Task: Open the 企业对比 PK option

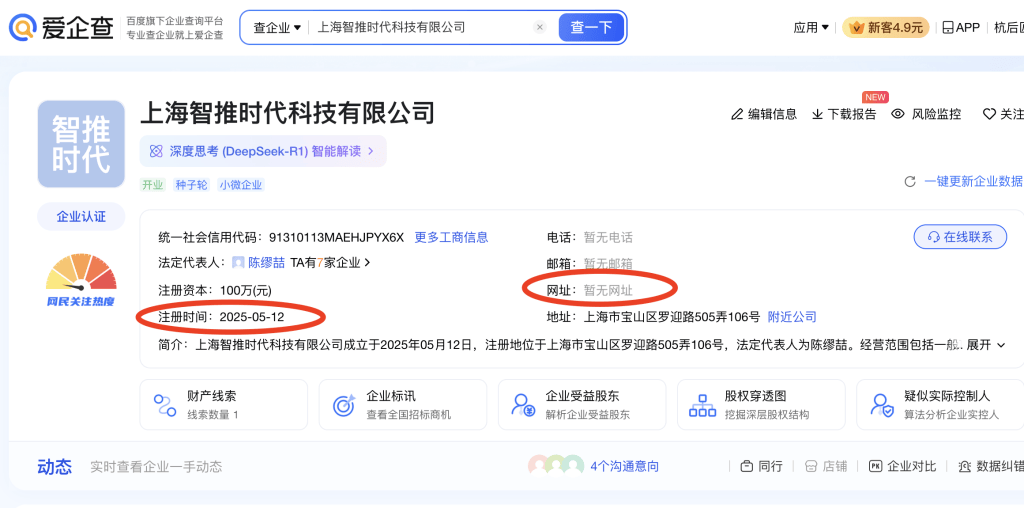Action: tap(903, 466)
